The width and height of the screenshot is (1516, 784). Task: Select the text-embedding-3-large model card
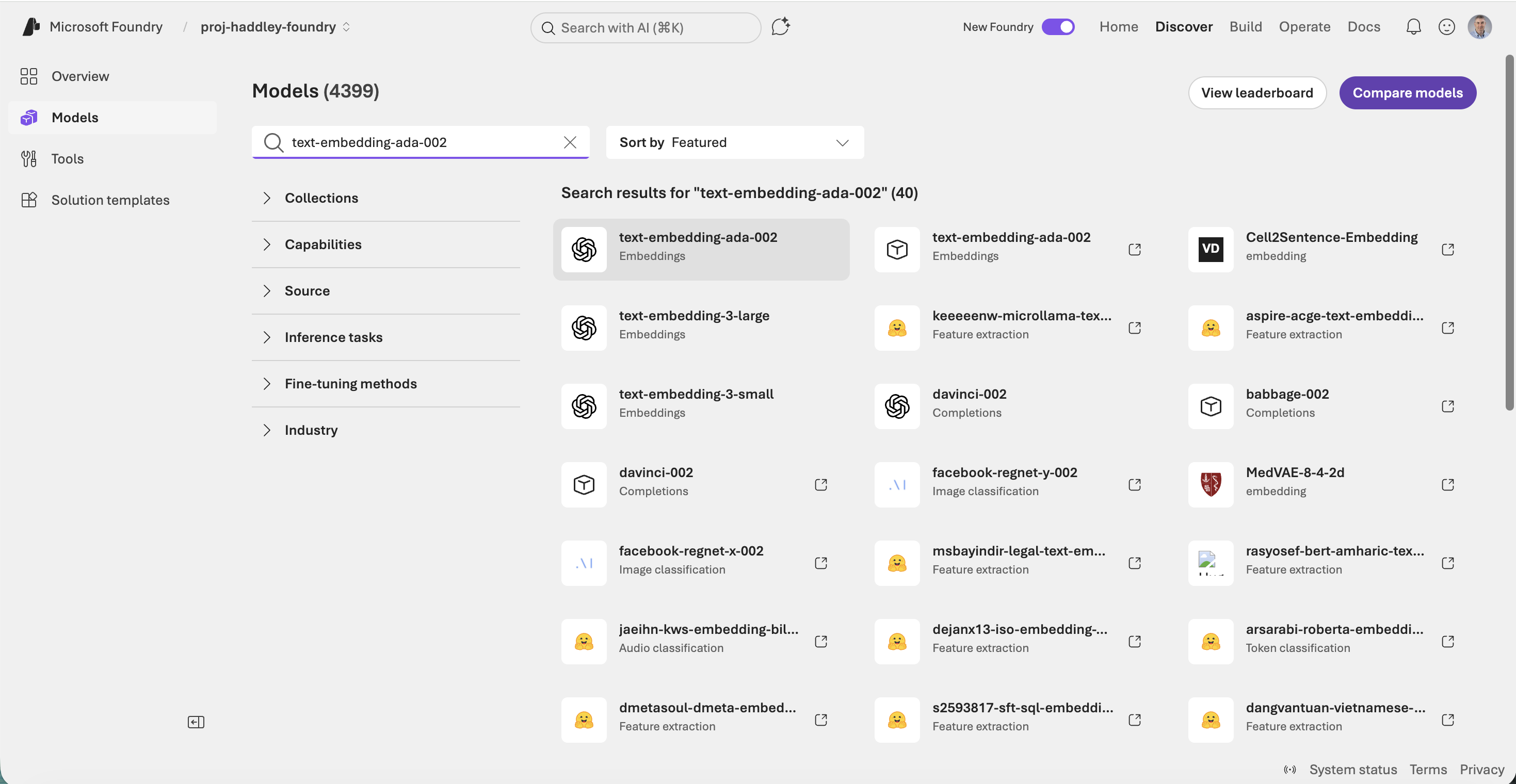pyautogui.click(x=700, y=328)
